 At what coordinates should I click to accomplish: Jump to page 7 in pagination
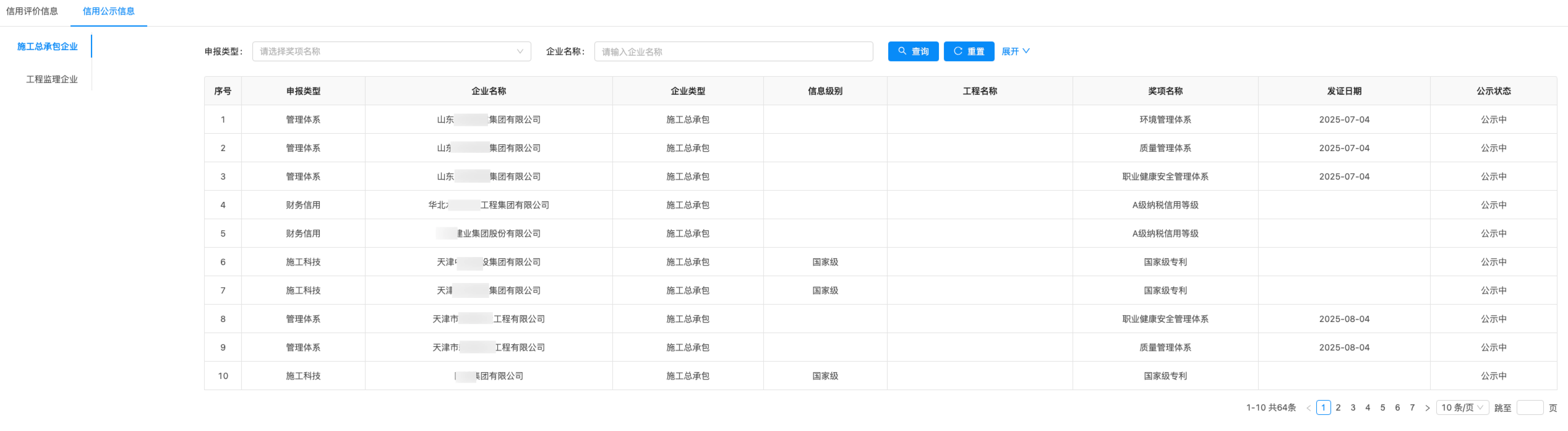pyautogui.click(x=1412, y=407)
